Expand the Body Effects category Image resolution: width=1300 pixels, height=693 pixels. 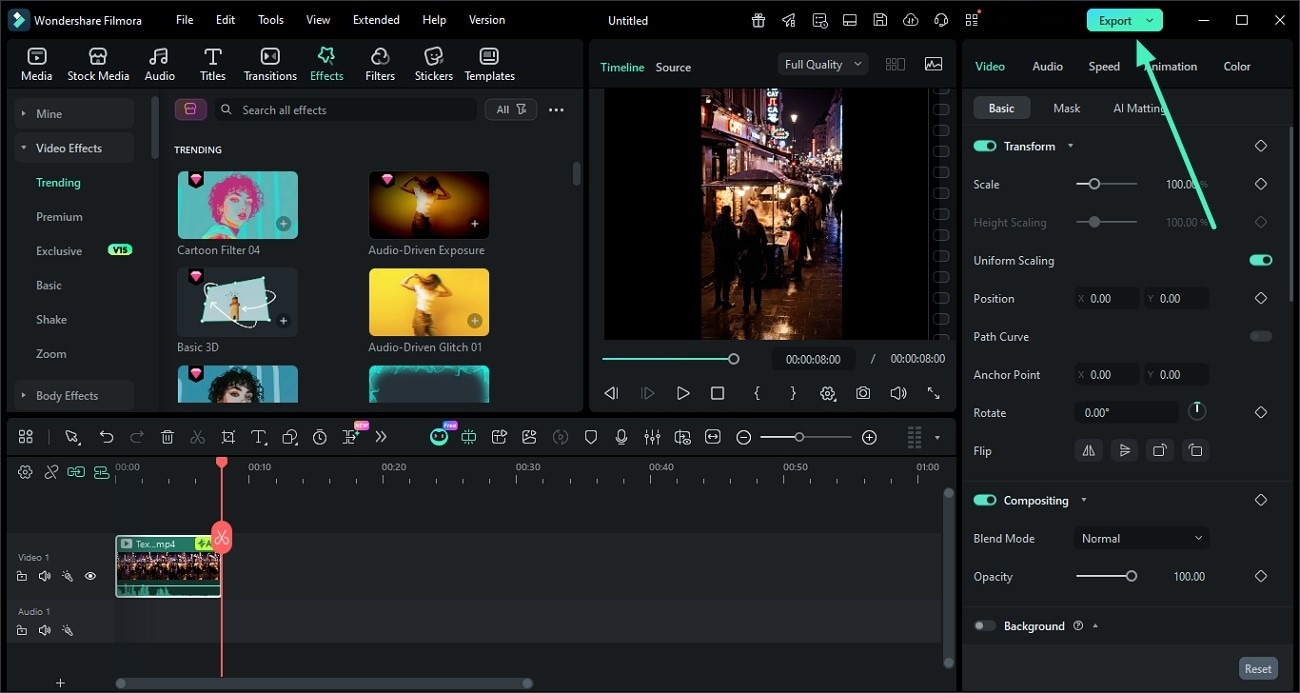(67, 396)
